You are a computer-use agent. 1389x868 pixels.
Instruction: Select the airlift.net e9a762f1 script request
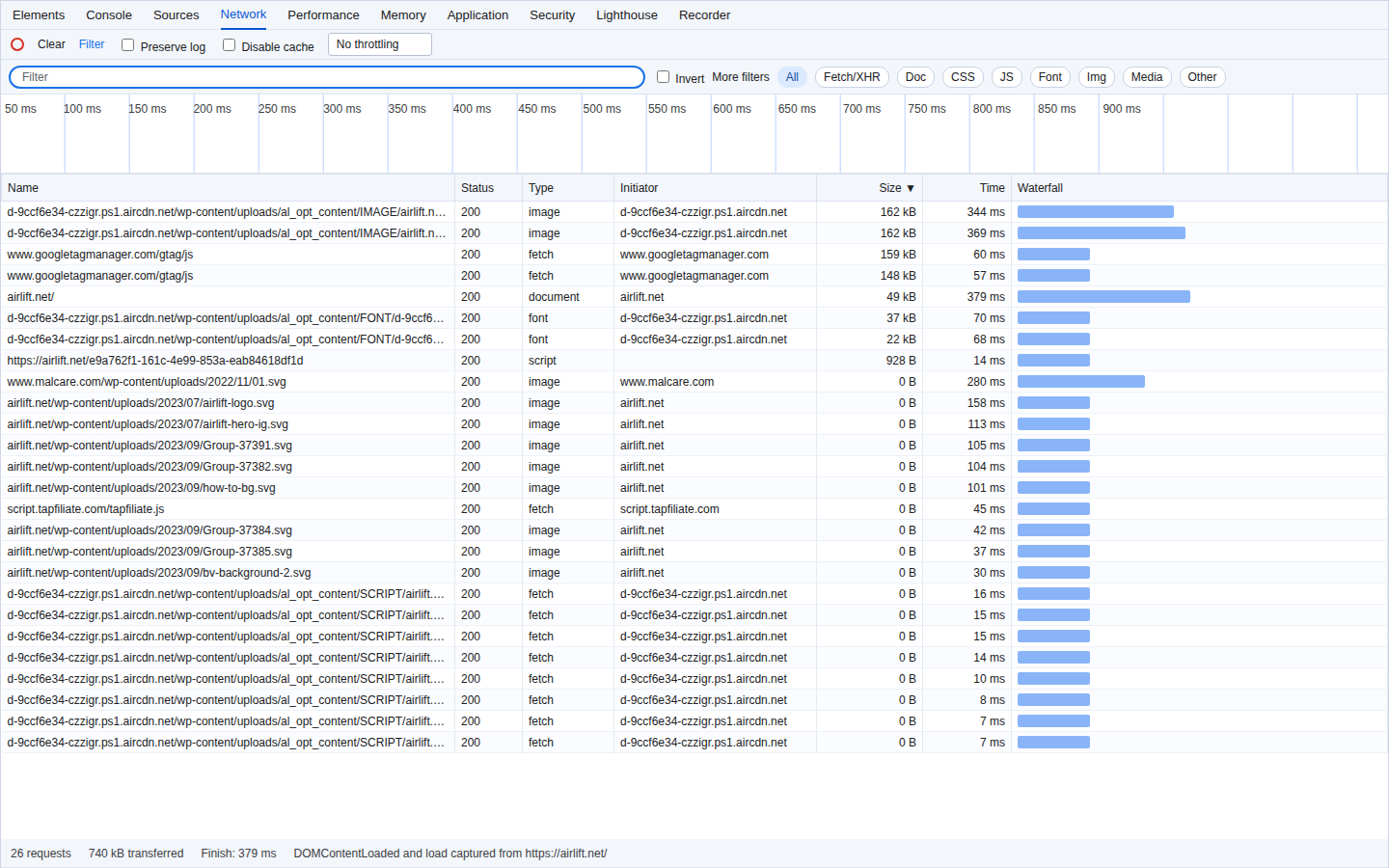(694, 361)
